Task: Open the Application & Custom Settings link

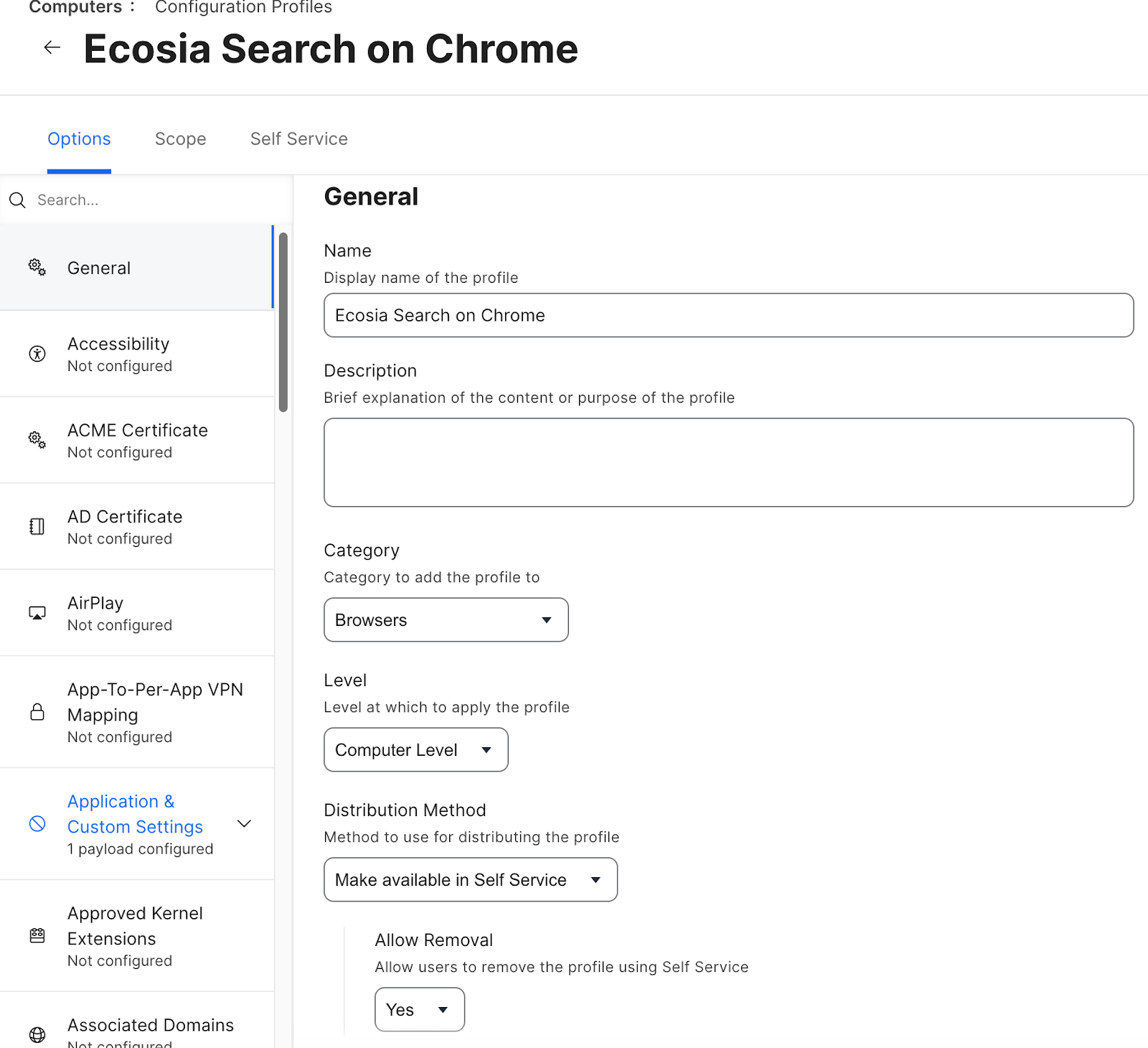Action: (x=135, y=814)
